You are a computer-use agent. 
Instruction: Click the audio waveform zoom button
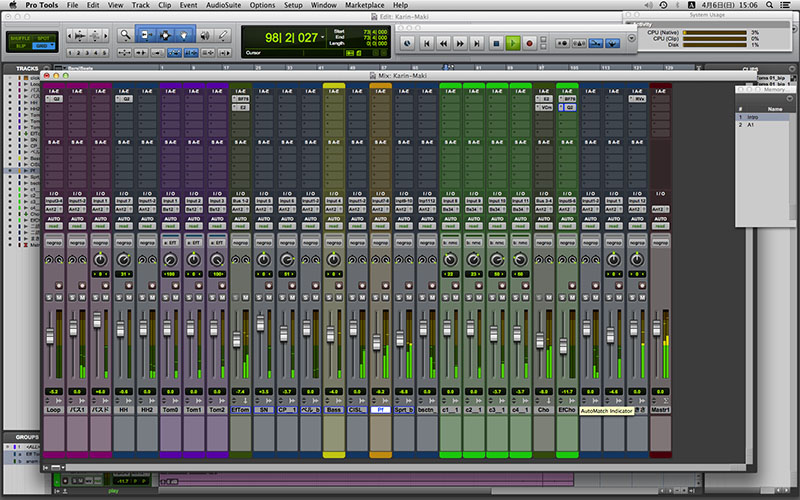tap(80, 36)
